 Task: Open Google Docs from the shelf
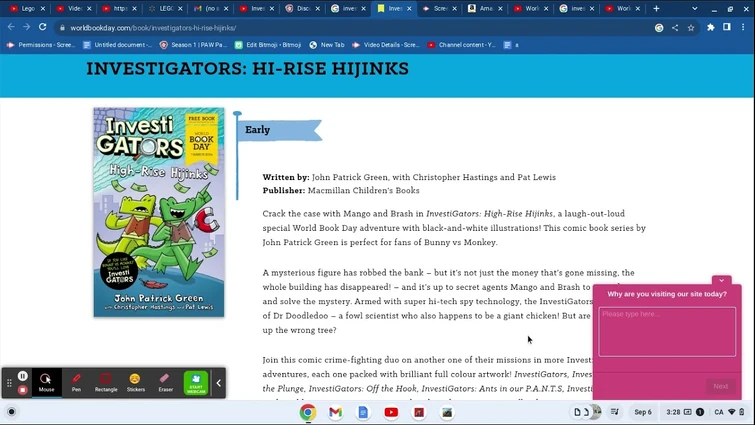pos(363,412)
